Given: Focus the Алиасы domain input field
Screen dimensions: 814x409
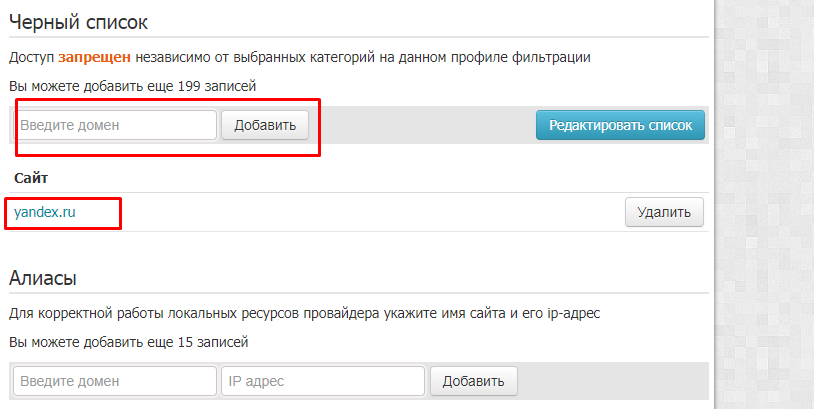Looking at the screenshot, I should [x=115, y=381].
